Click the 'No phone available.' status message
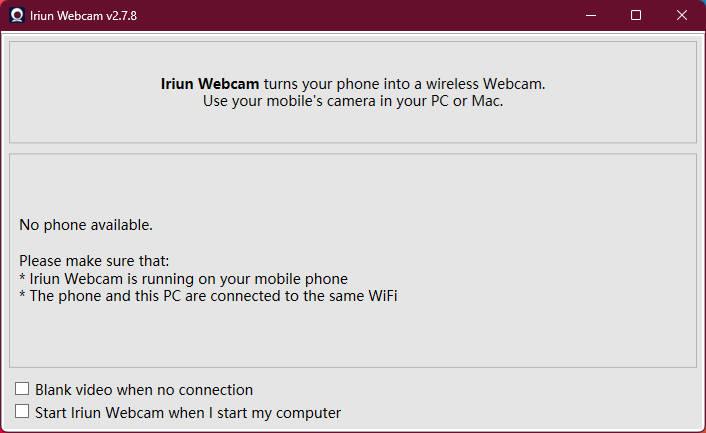Viewport: 706px width, 433px height. click(86, 224)
